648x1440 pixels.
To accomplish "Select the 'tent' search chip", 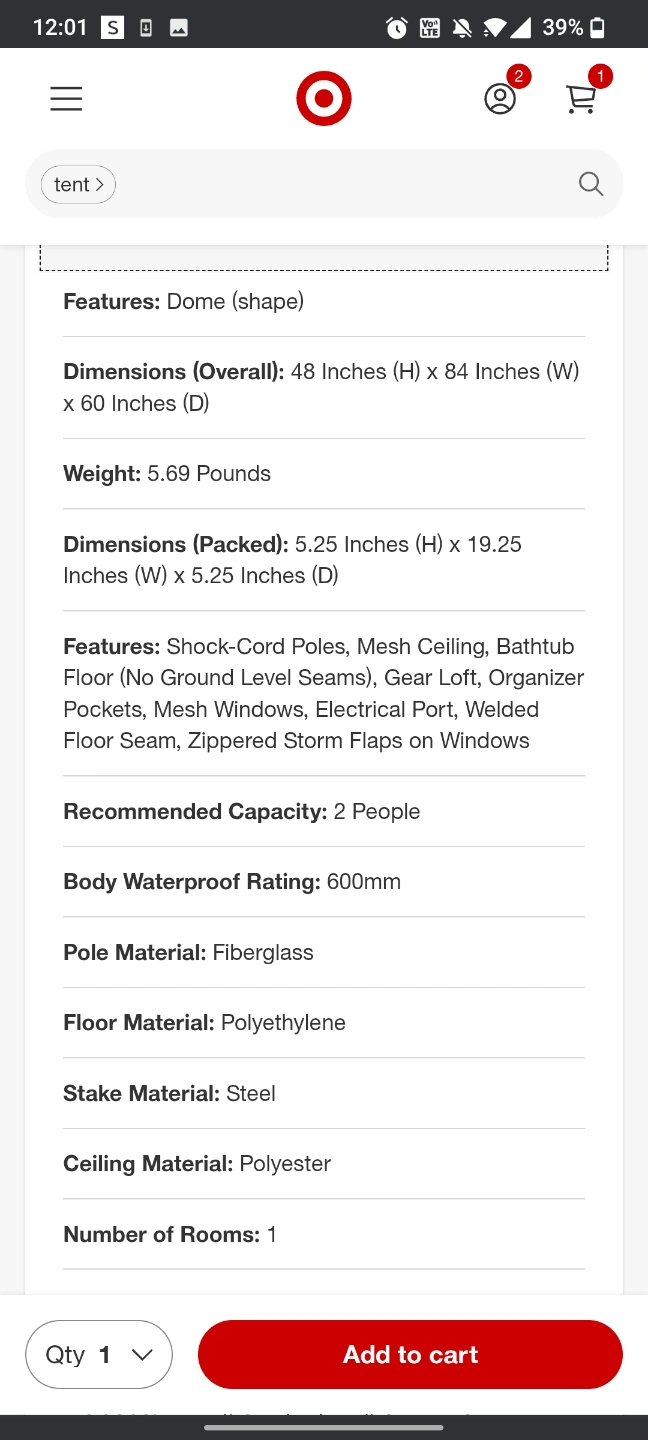I will coord(78,184).
